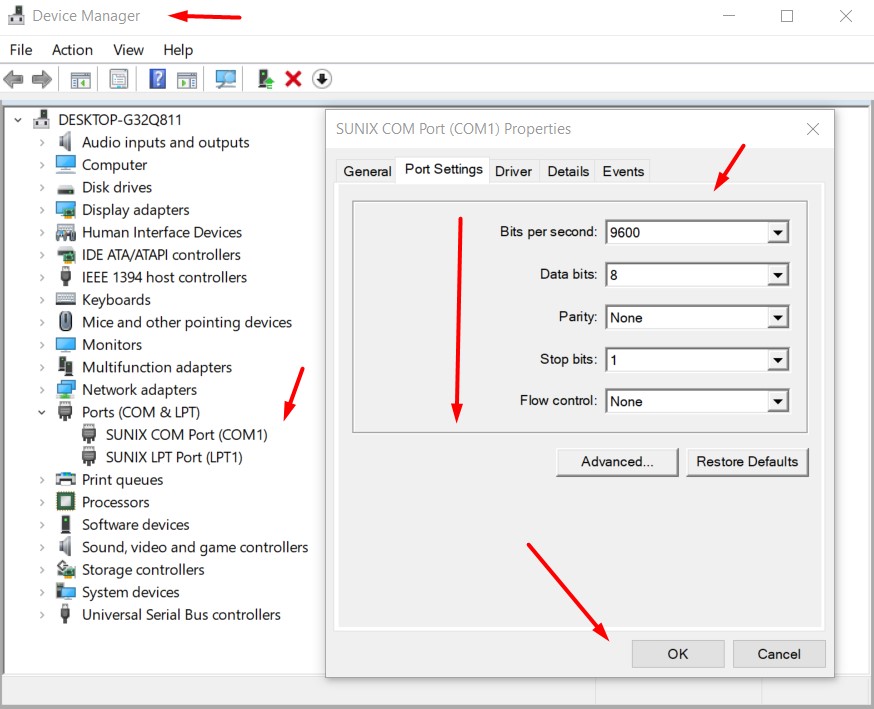Viewport: 874px width, 709px height.
Task: Click the Update driver green arrow icon
Action: [265, 79]
